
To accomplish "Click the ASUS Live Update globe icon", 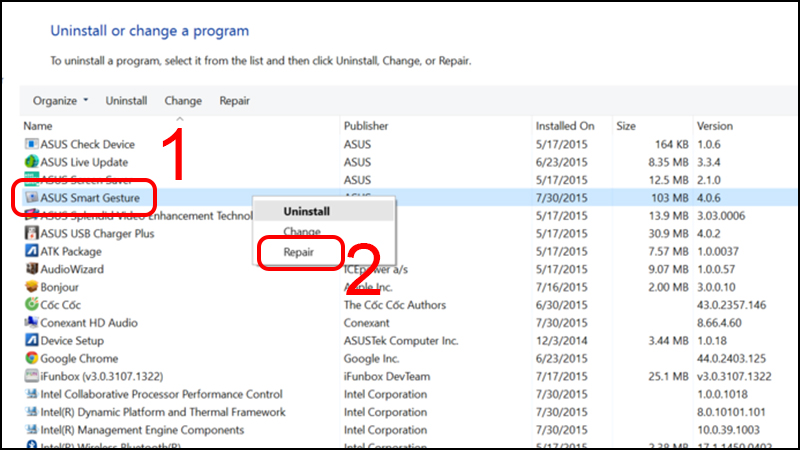I will (31, 162).
